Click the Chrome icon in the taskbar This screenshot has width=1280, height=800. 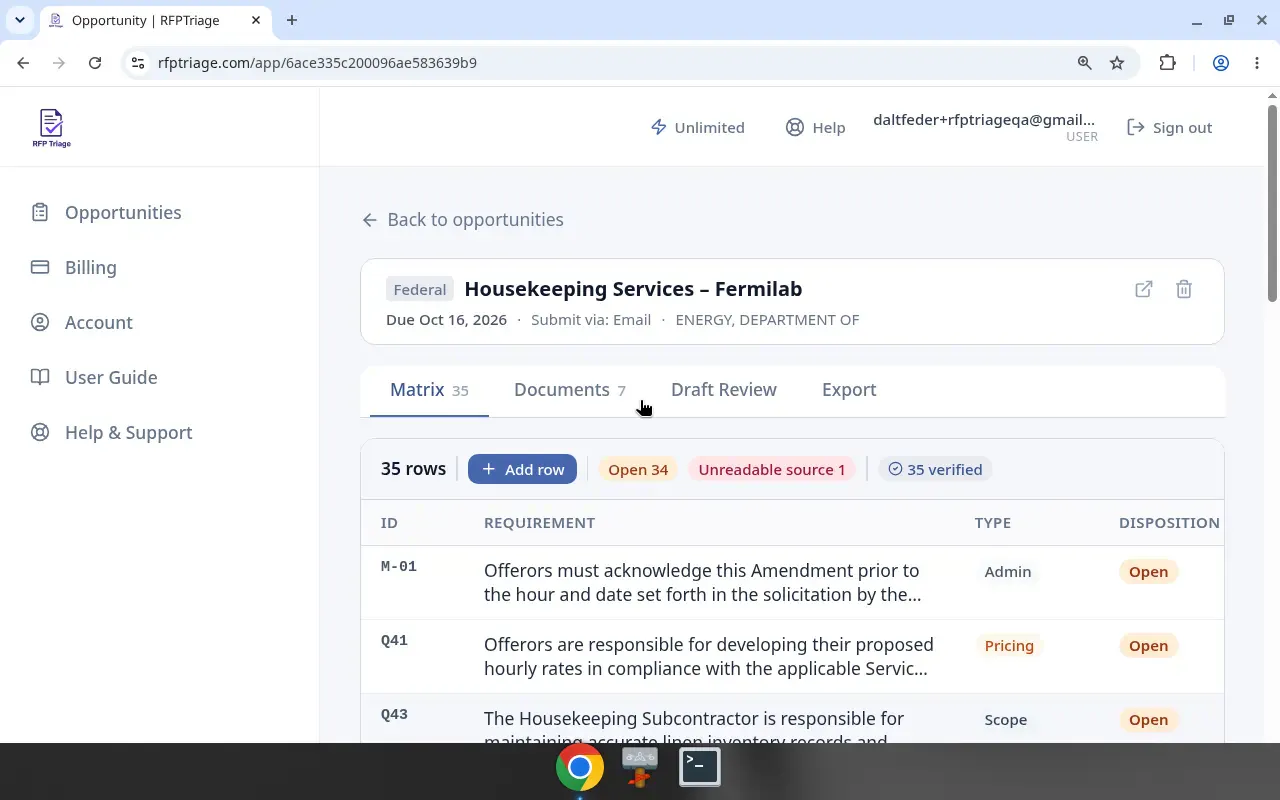[580, 767]
